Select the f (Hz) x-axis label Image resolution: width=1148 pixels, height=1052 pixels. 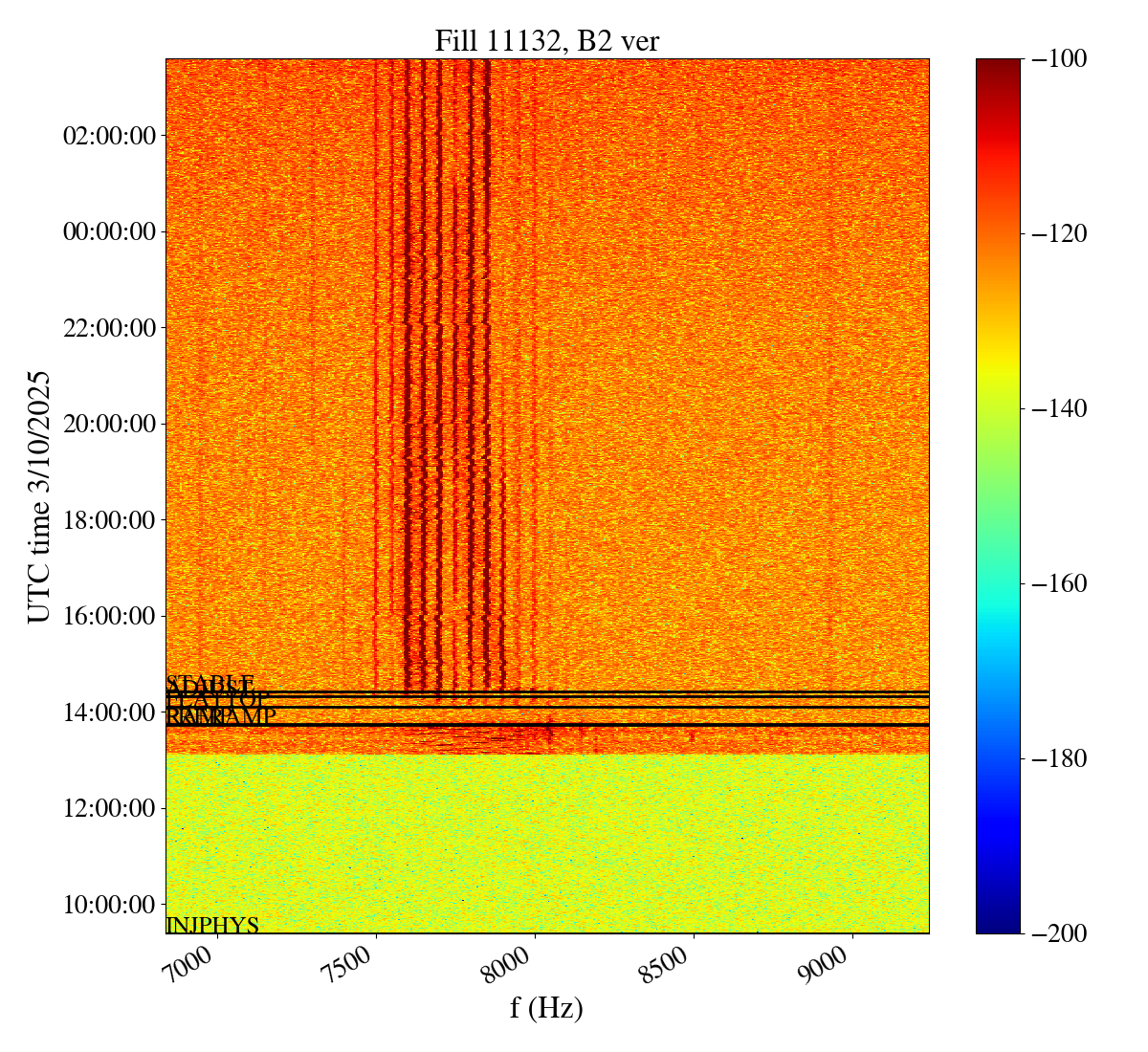click(x=546, y=1007)
